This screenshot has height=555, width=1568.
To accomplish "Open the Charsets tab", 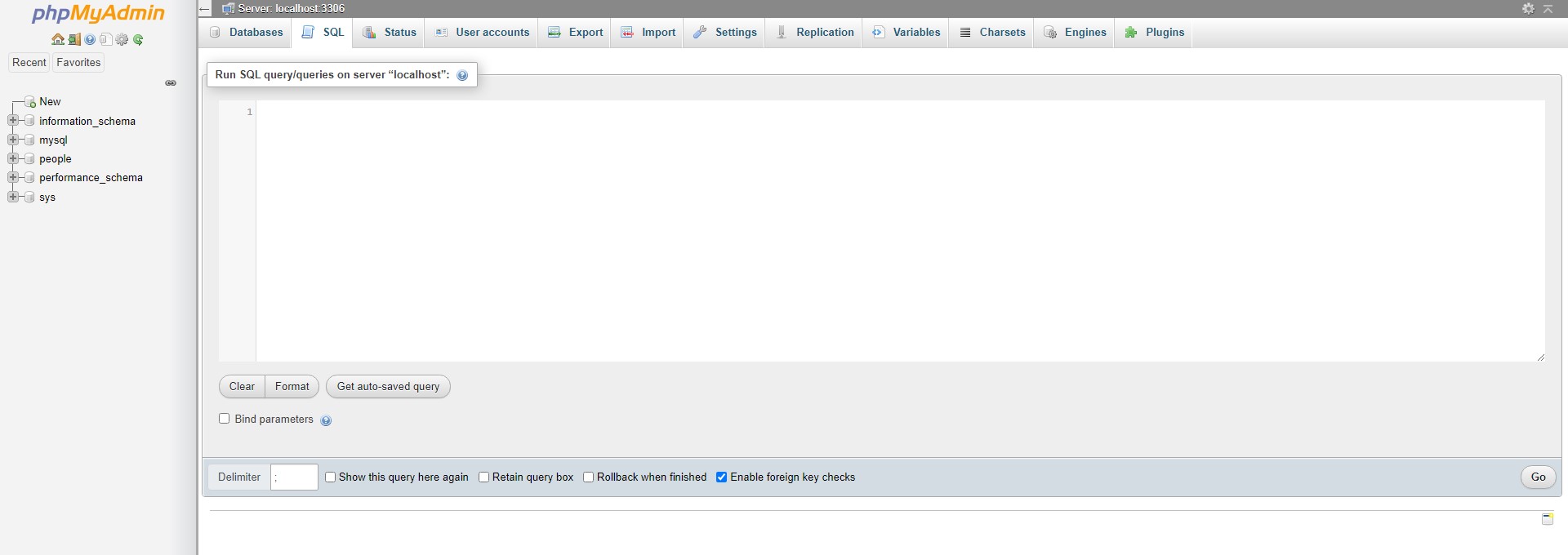I will click(991, 33).
